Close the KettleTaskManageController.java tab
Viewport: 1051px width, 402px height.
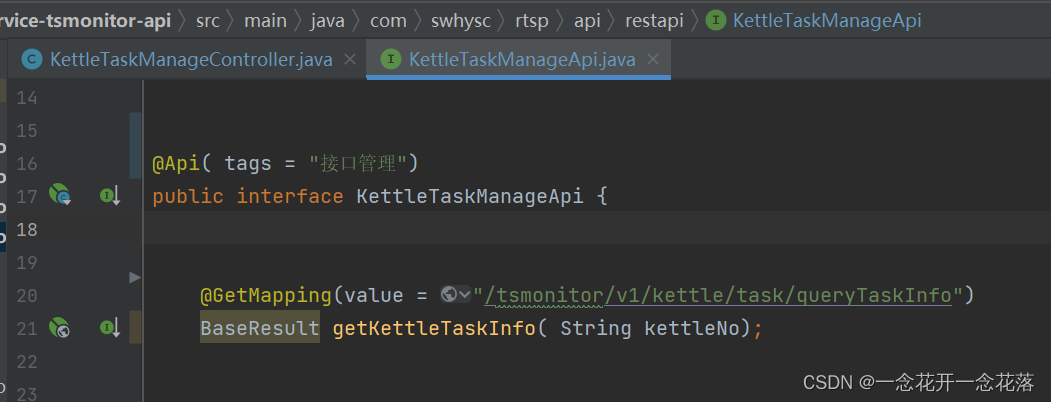(350, 60)
